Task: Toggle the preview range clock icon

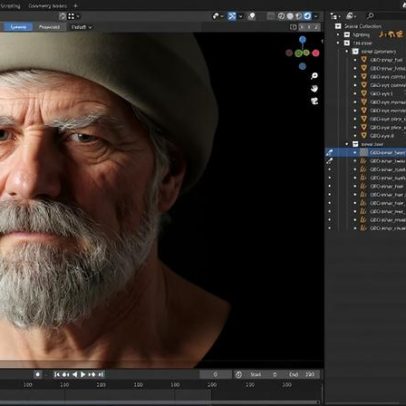Action: [238, 375]
